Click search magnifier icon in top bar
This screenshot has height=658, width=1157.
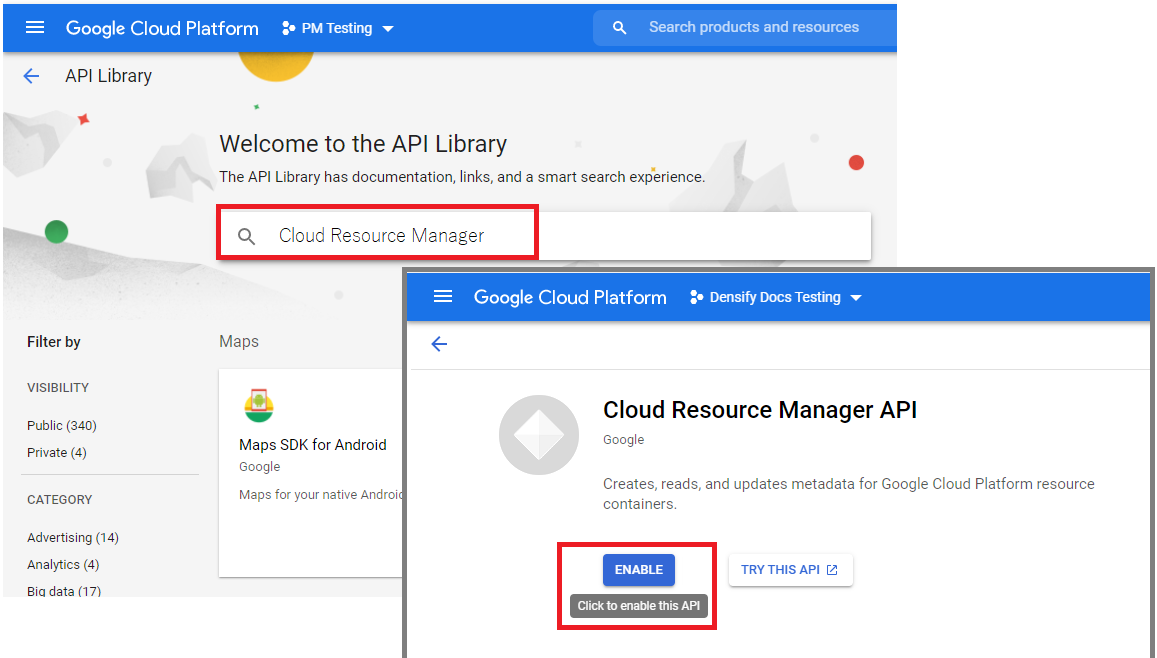[x=620, y=27]
